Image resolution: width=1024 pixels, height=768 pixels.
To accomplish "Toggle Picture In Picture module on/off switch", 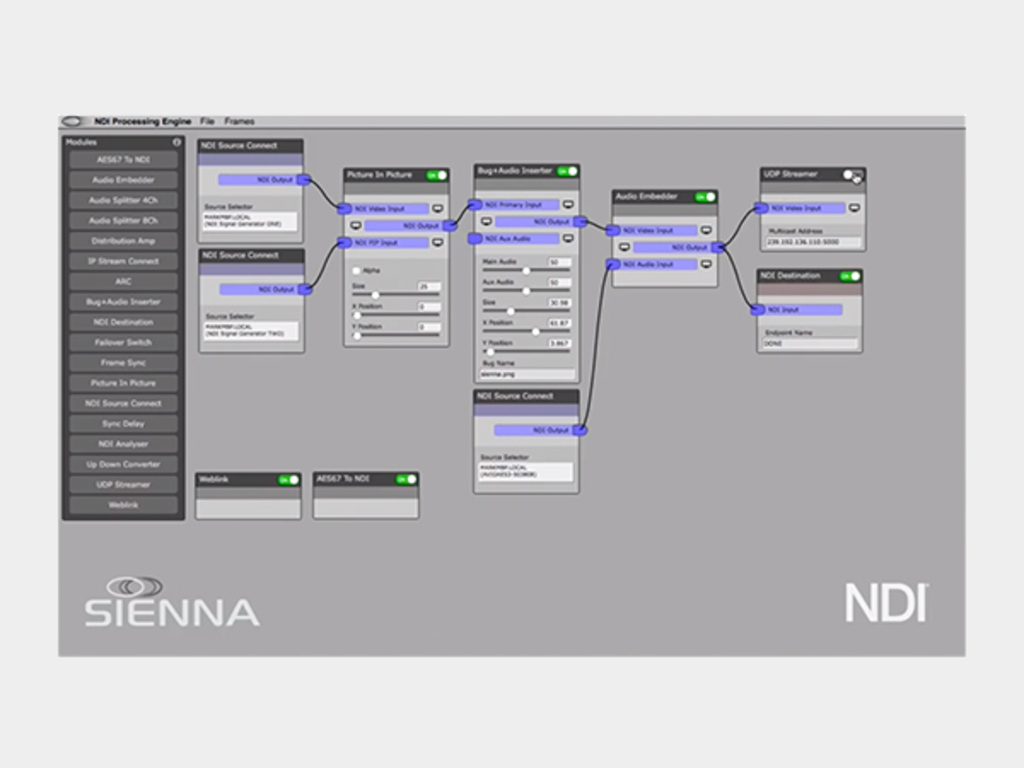I will [436, 175].
